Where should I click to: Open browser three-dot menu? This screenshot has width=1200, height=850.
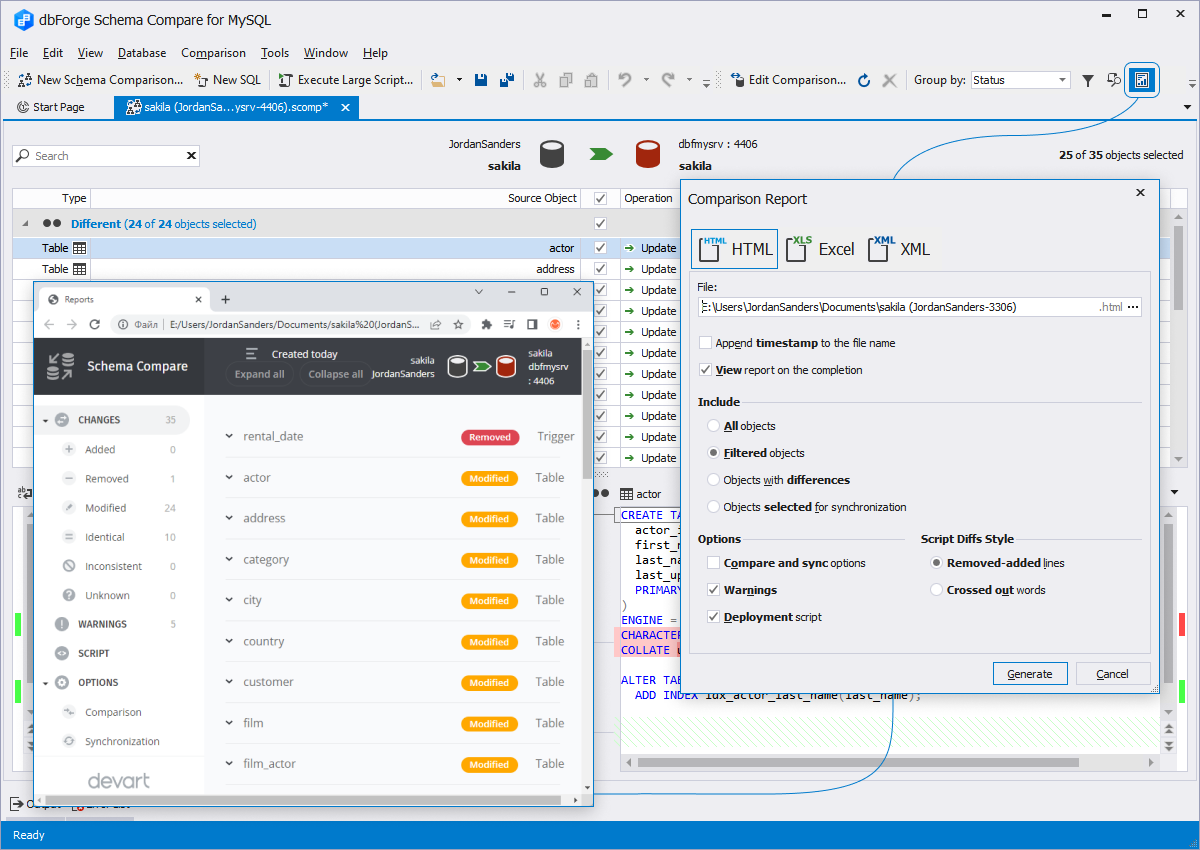click(x=576, y=324)
